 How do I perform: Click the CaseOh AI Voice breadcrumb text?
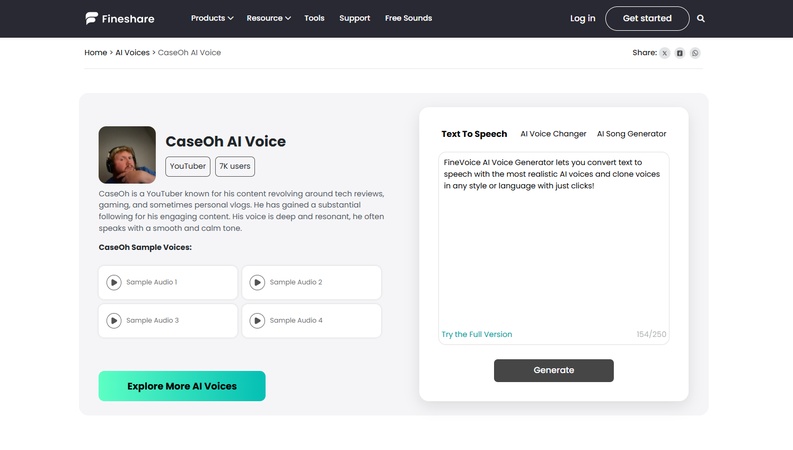click(x=189, y=53)
